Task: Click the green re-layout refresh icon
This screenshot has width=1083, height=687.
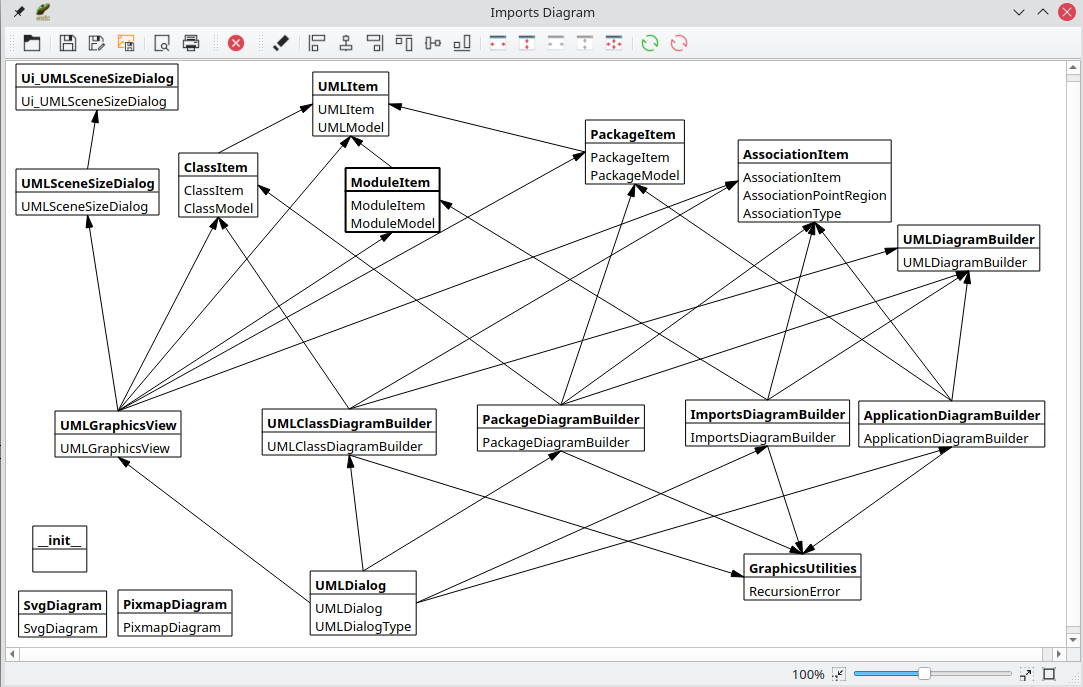Action: click(650, 43)
